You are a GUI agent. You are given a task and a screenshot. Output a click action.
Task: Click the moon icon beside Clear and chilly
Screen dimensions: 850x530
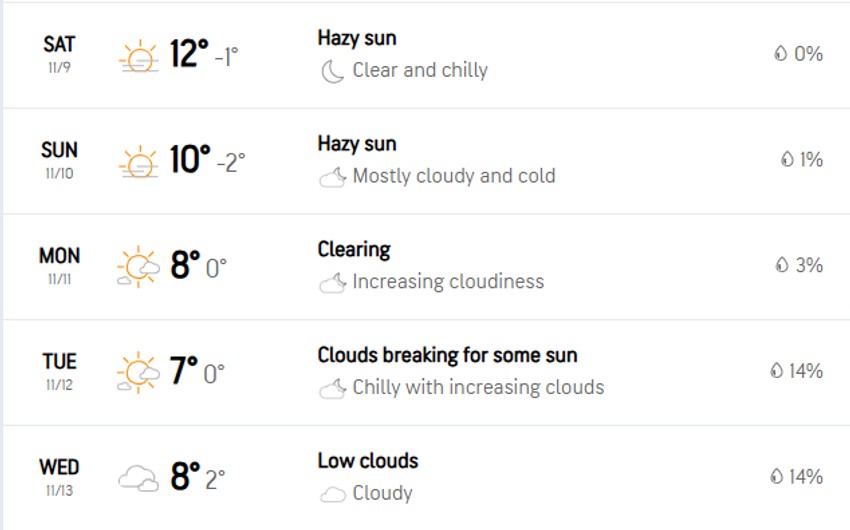(332, 71)
